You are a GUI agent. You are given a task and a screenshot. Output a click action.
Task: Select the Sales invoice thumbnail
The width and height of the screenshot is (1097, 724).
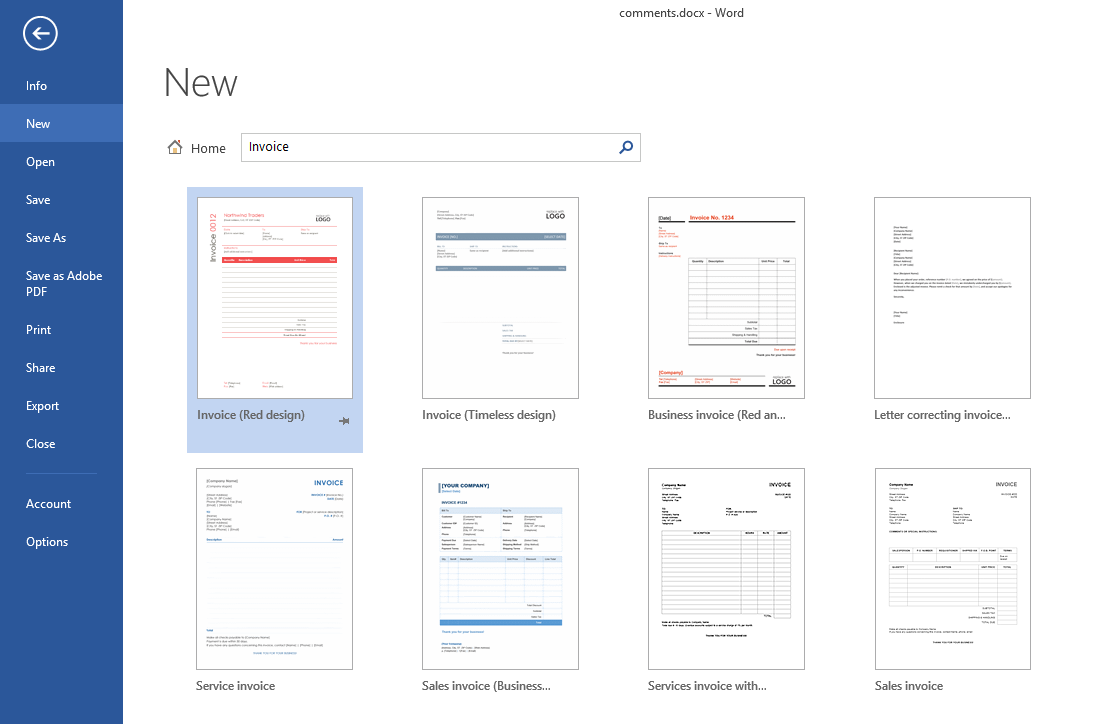pos(952,569)
